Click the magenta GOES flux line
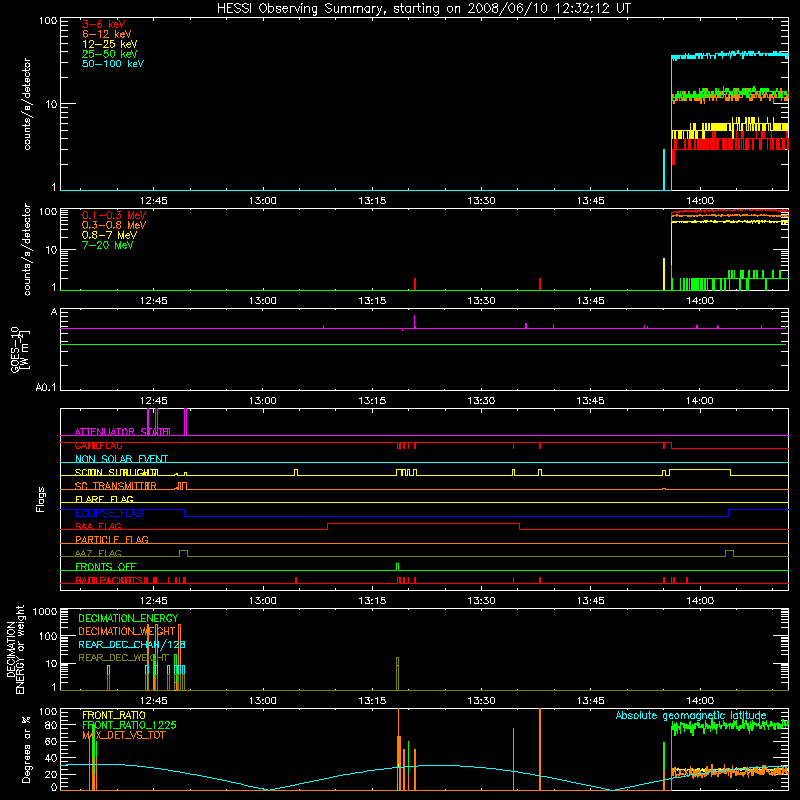 pyautogui.click(x=423, y=328)
